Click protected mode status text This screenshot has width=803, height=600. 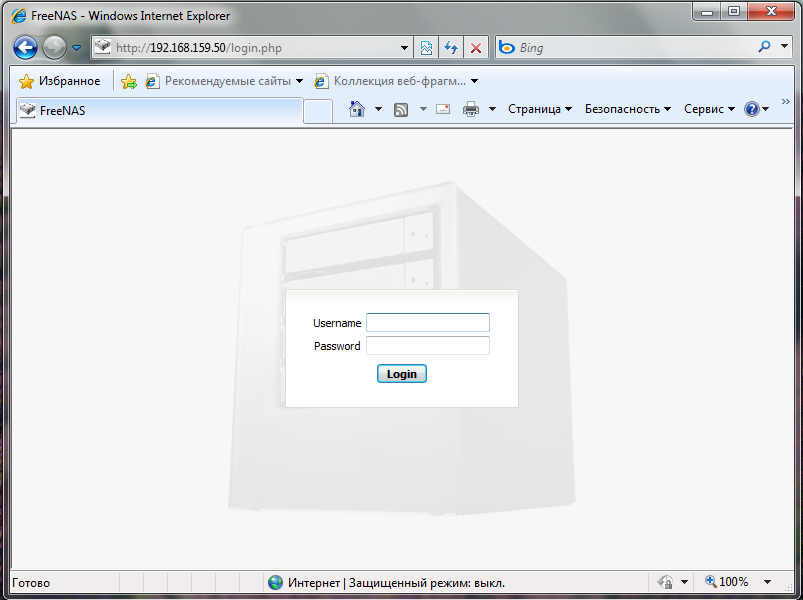point(427,583)
